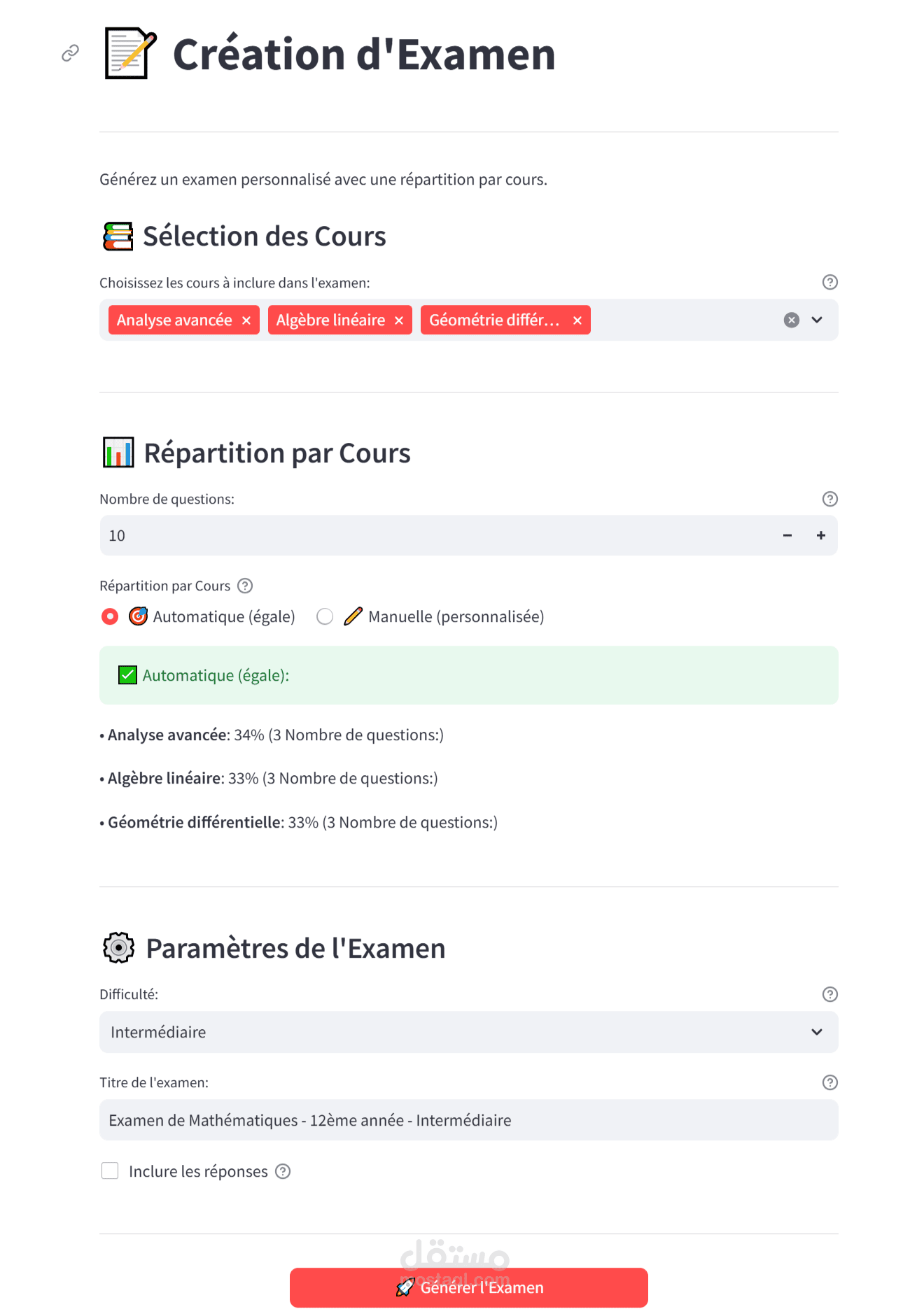Click help icon for Titre de l'examen

tap(829, 1082)
